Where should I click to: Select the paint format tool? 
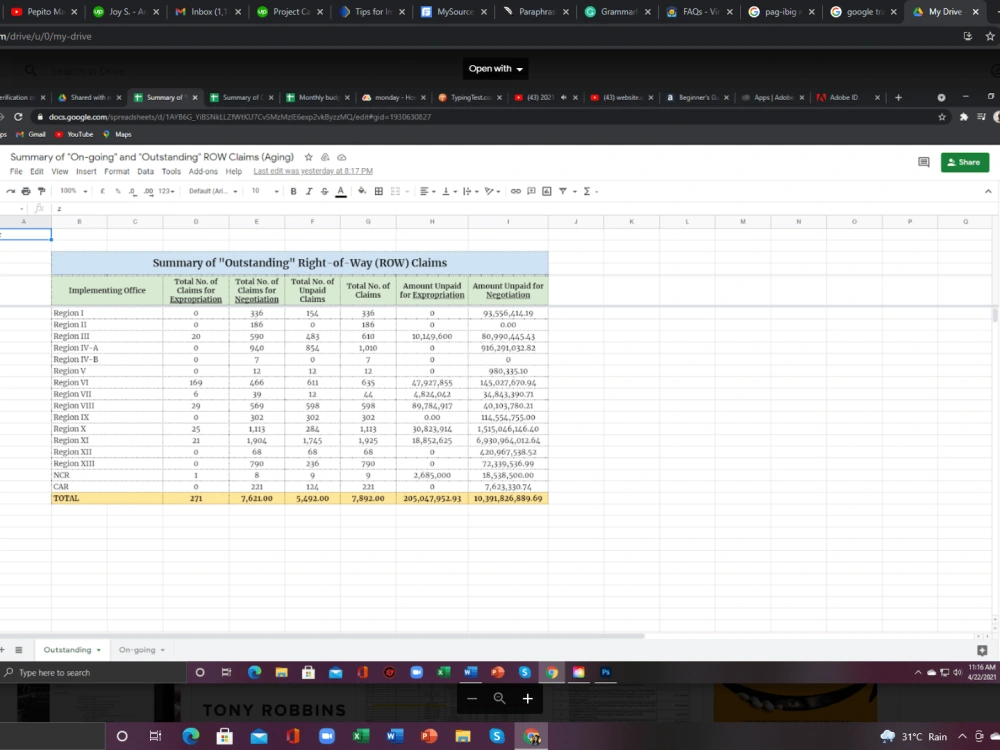[41, 191]
